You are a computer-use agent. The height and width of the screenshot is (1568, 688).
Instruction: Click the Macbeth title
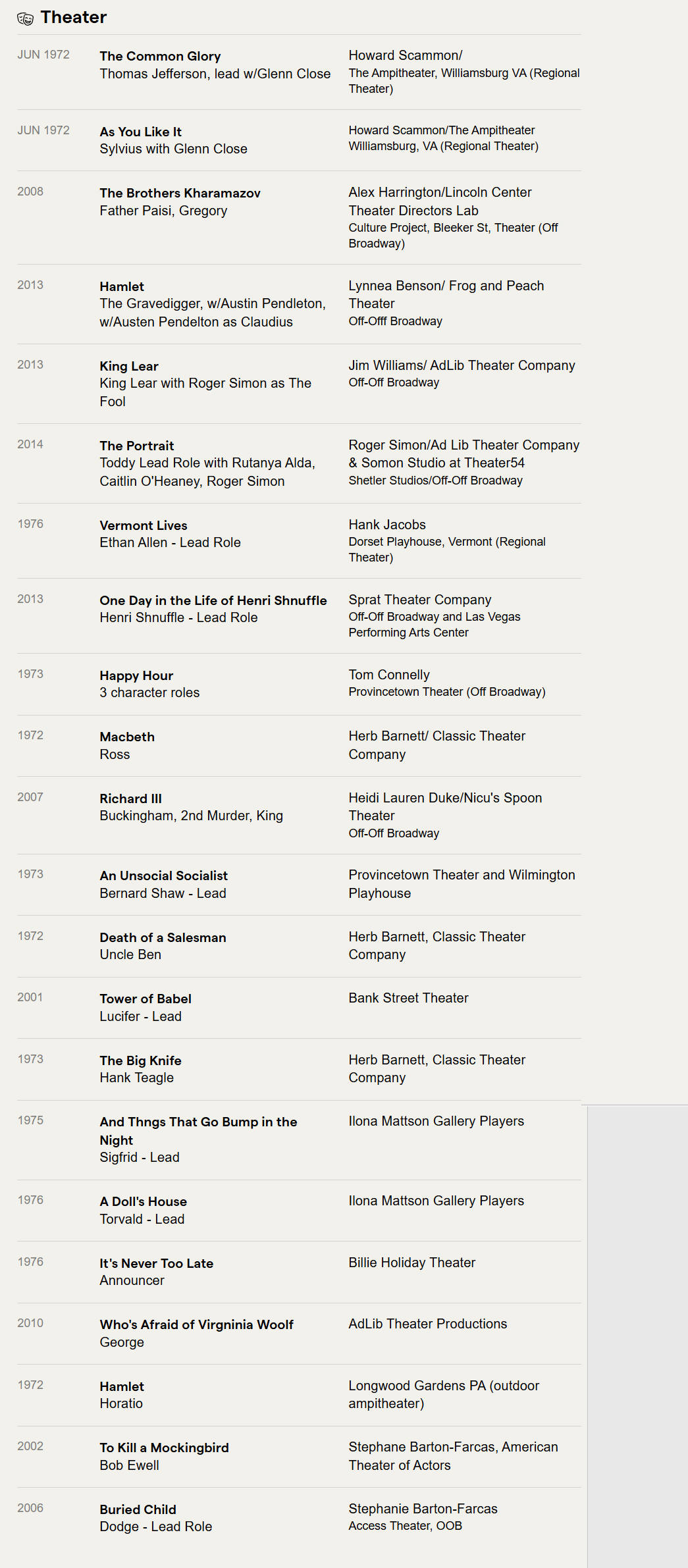pos(127,737)
